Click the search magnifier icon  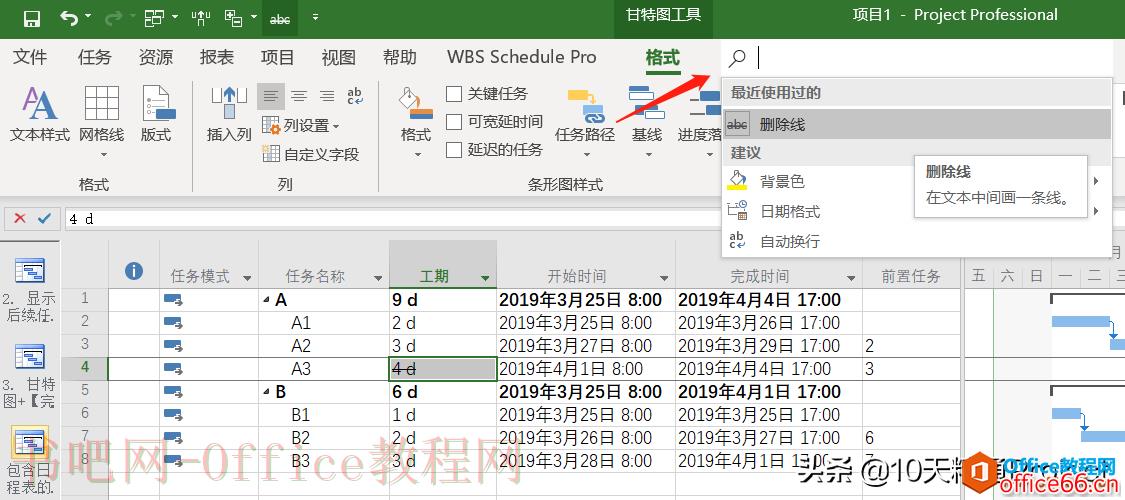737,57
